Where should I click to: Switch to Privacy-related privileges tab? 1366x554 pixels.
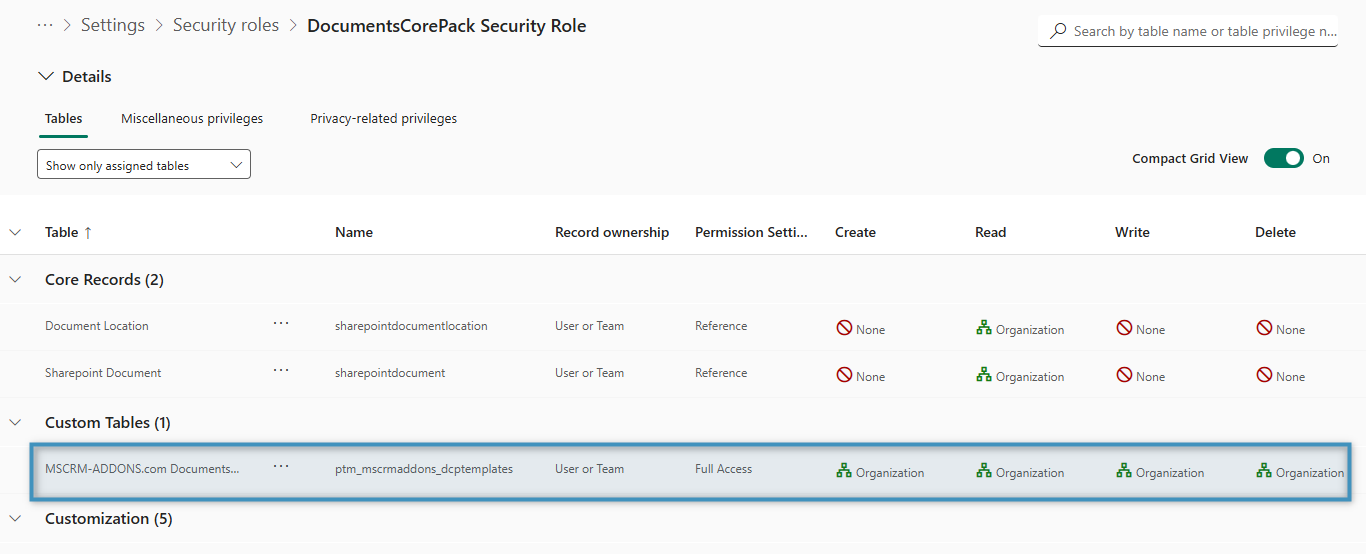point(383,118)
